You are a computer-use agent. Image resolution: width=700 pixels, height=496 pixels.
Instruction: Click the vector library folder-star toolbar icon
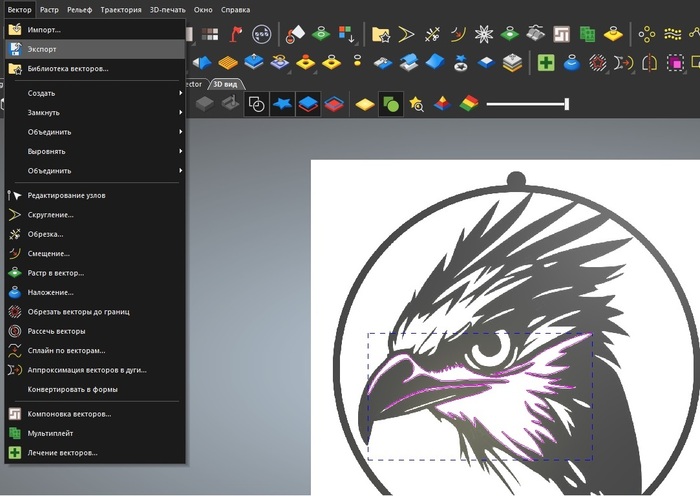coord(381,34)
